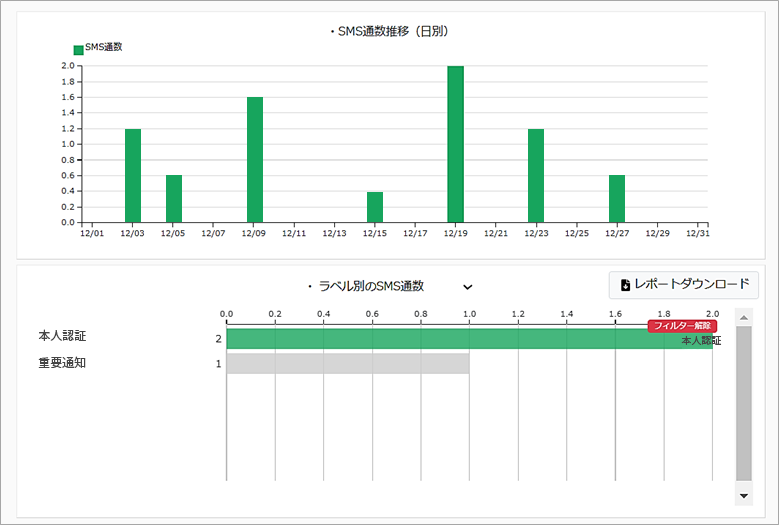Click the bar for 12/09

[x=255, y=159]
